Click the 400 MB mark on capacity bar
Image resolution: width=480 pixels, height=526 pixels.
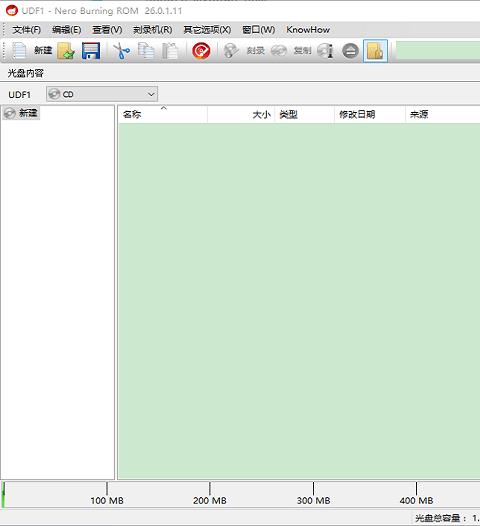[x=417, y=501]
